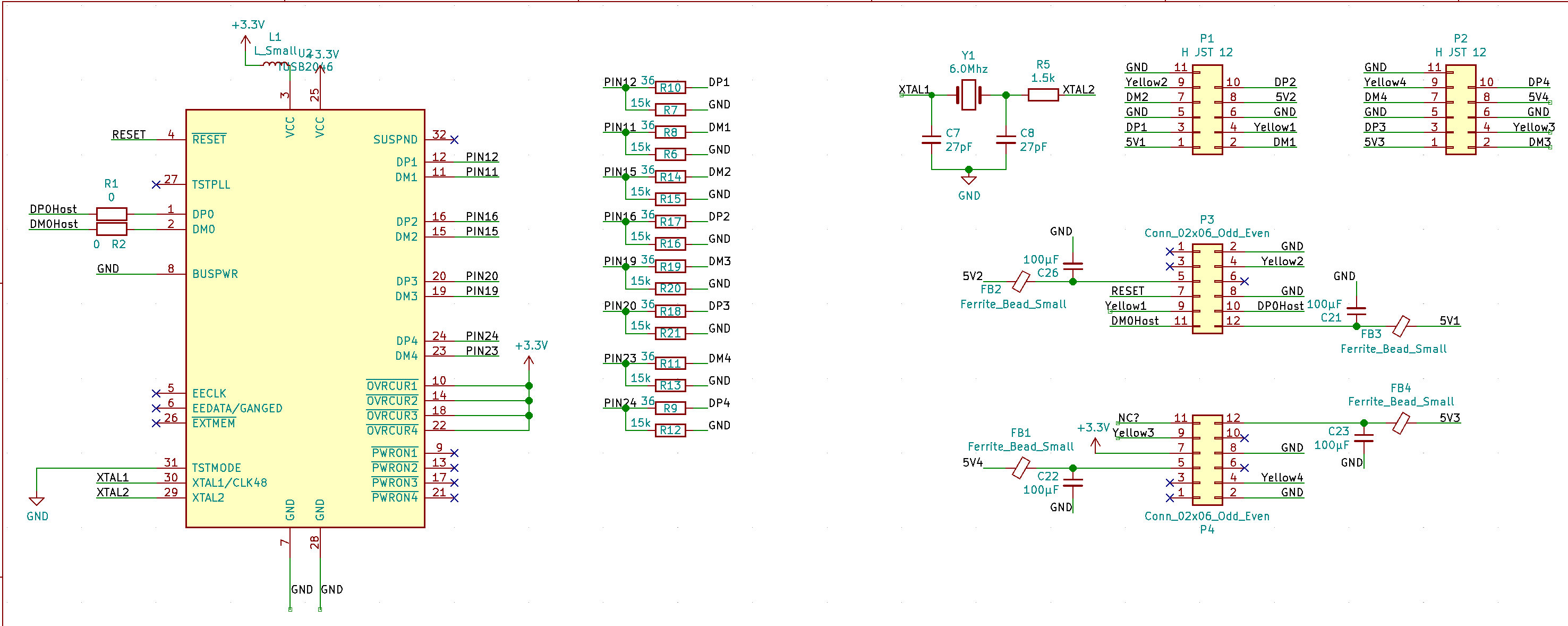Click the 5V3 label right of FB4
This screenshot has height=626, width=1568.
point(1450,418)
